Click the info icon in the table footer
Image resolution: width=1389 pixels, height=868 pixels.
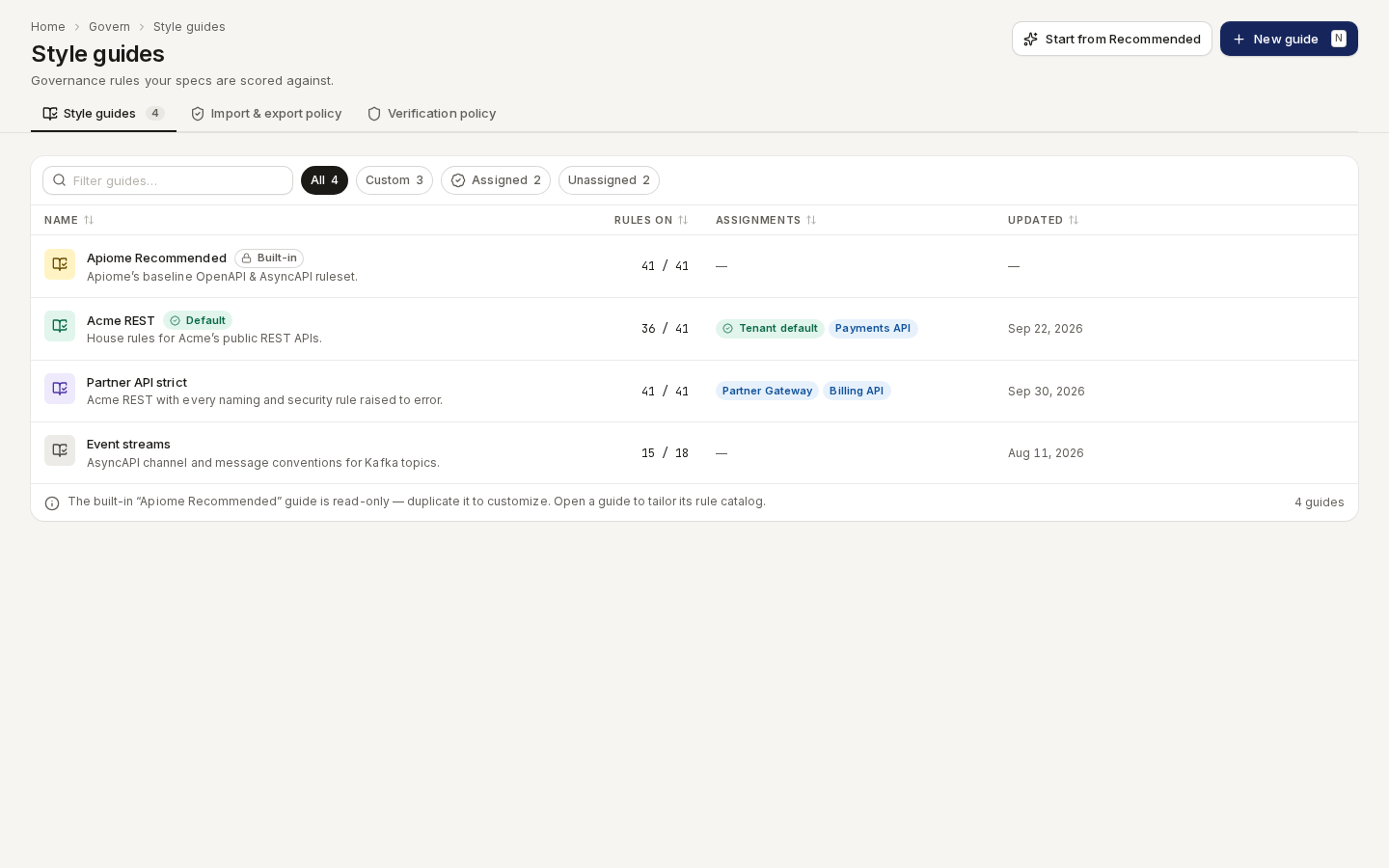pos(52,503)
